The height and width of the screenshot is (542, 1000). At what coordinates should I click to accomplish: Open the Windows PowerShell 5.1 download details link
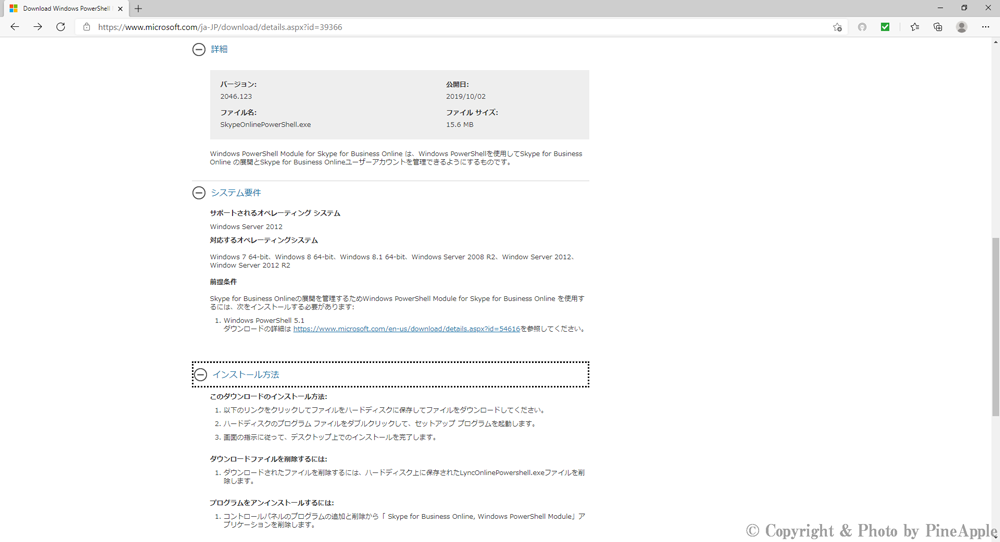(406, 329)
